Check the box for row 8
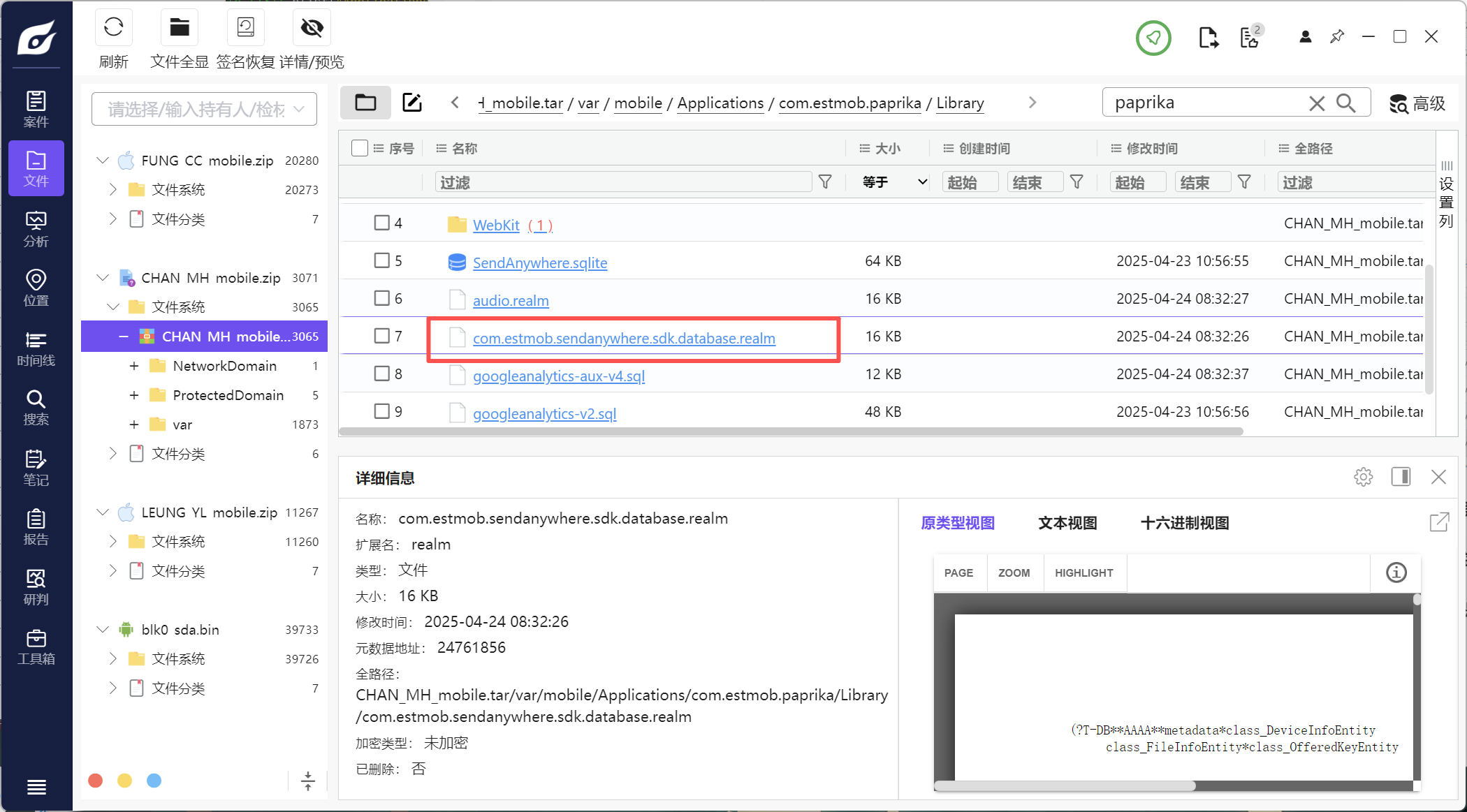1467x812 pixels. 381,374
